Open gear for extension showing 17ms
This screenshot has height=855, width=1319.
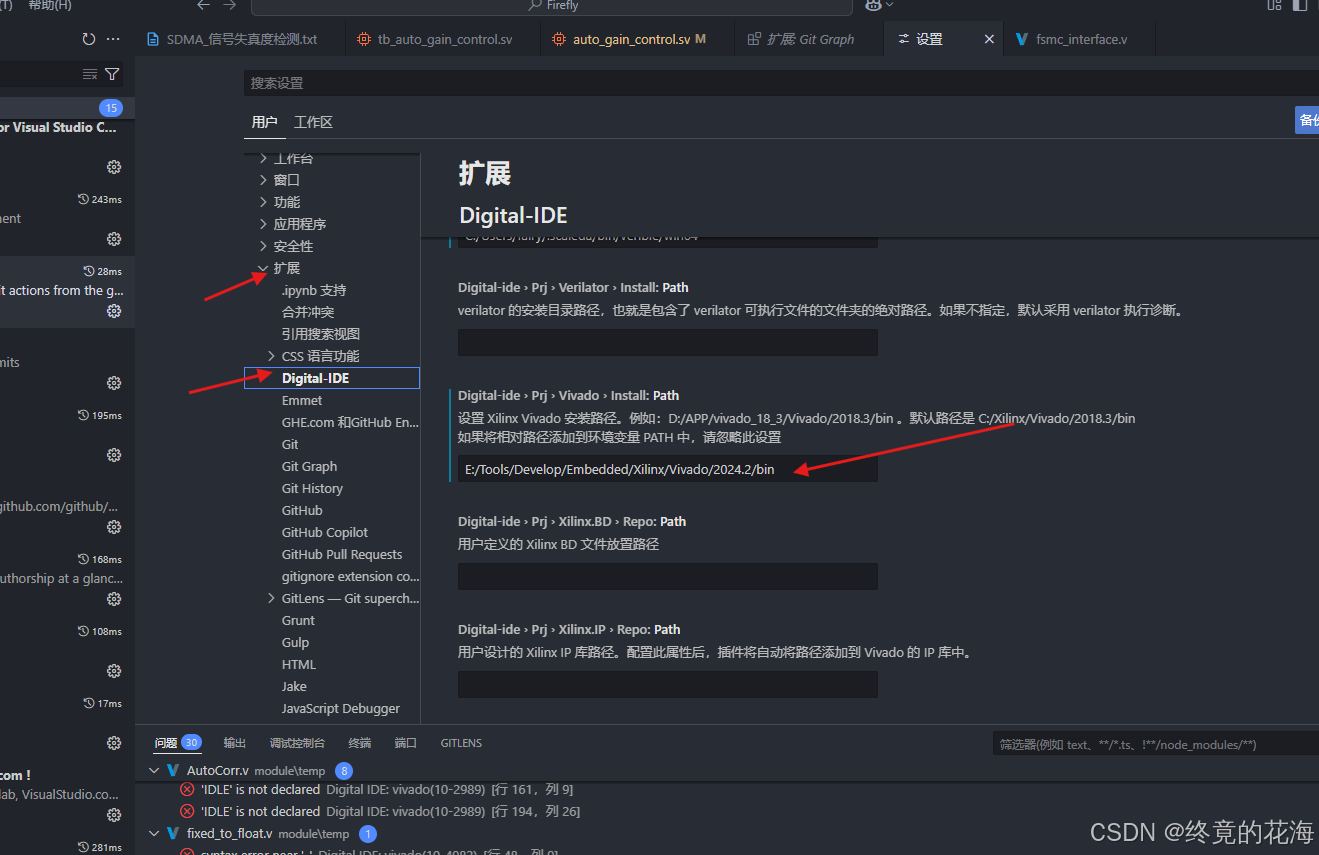click(x=114, y=743)
